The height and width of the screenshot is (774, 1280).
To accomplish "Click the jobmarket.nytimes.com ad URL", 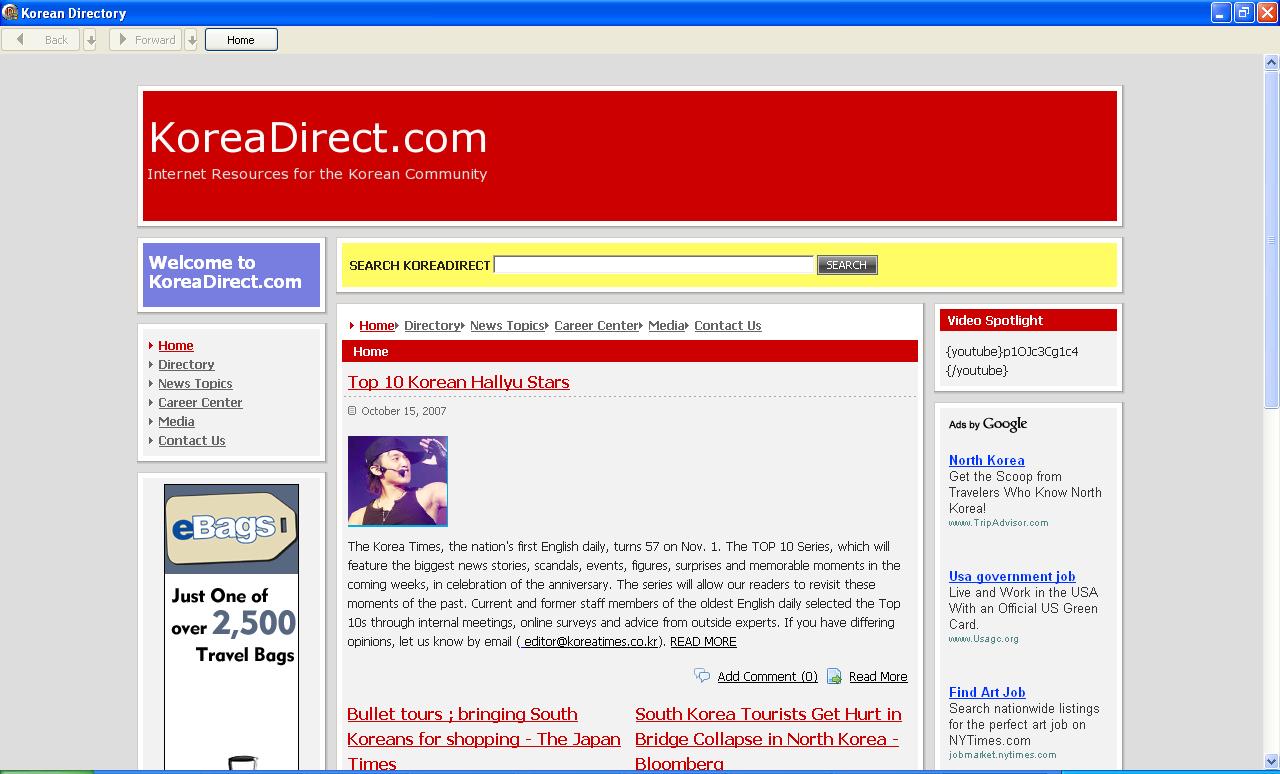I will (x=1002, y=755).
